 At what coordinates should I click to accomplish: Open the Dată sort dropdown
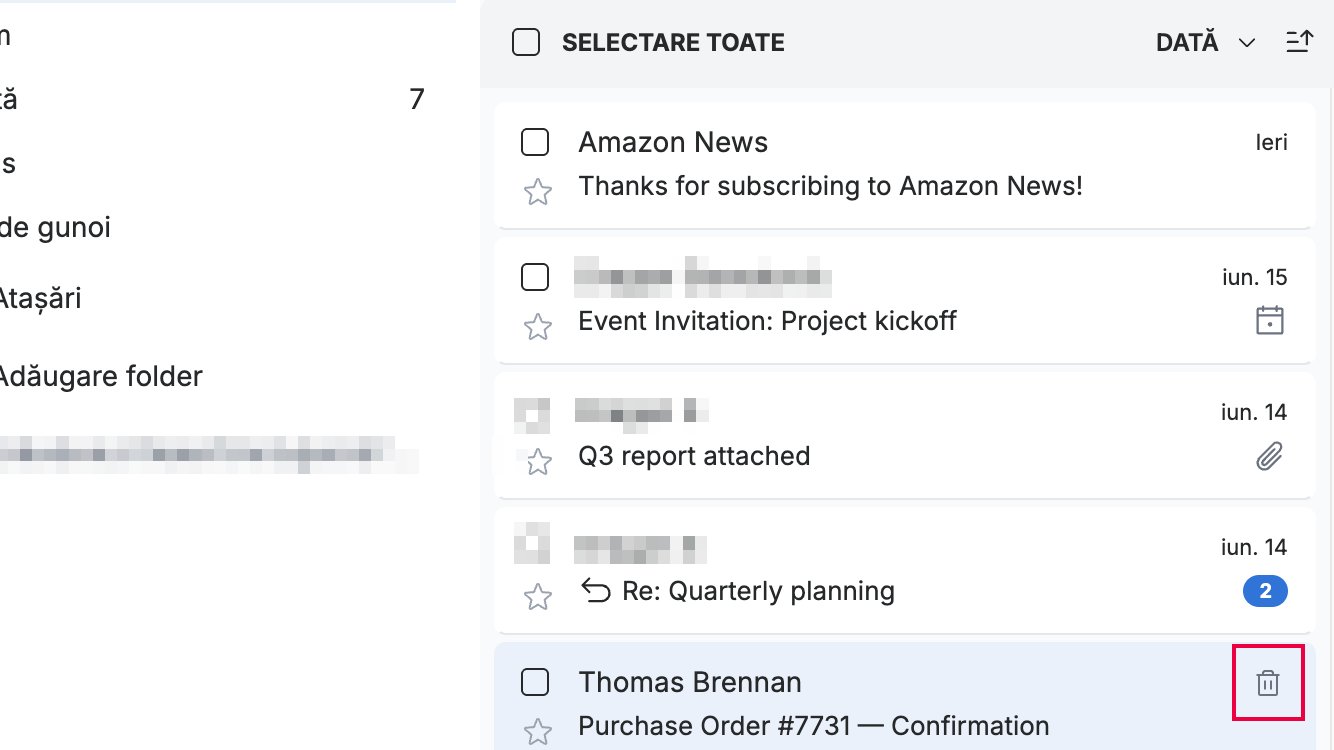[x=1205, y=43]
